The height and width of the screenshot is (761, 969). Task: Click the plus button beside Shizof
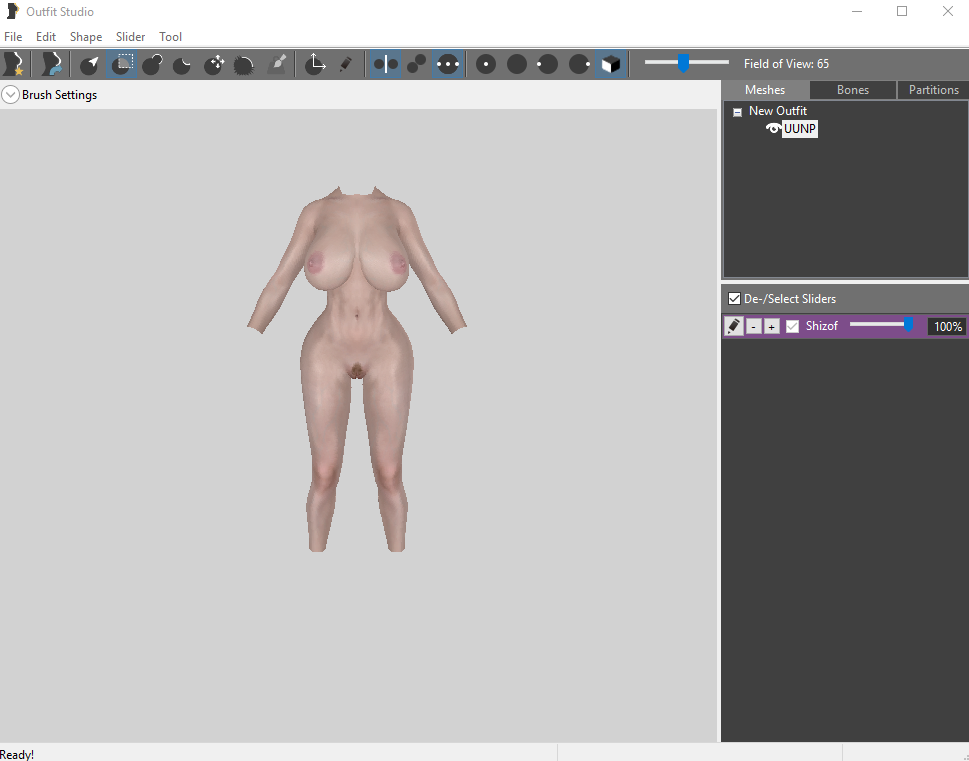click(771, 326)
